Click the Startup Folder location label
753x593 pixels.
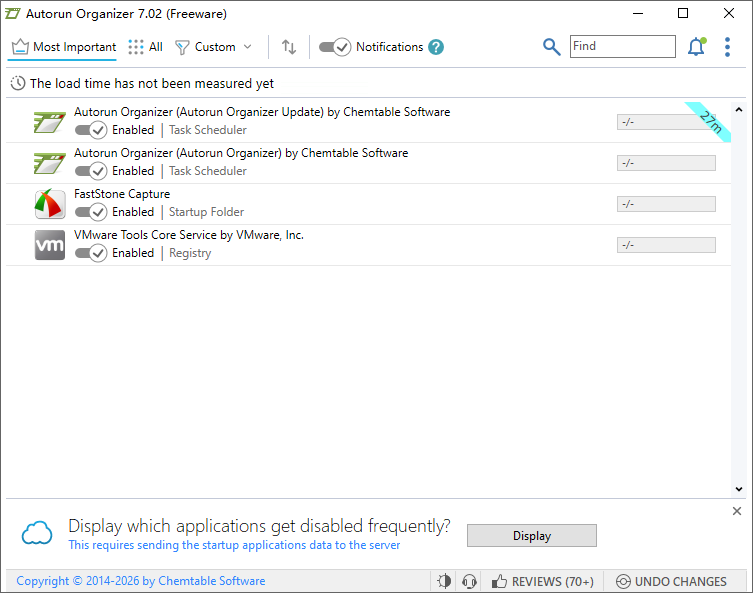tap(206, 212)
